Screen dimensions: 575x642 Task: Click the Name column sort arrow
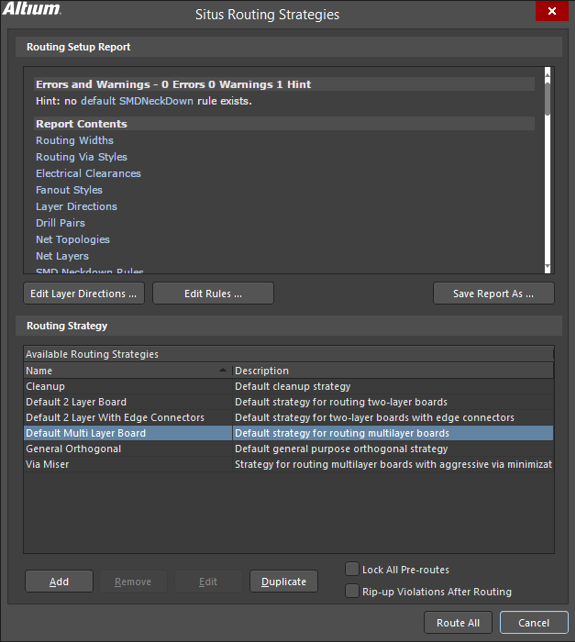coord(223,370)
